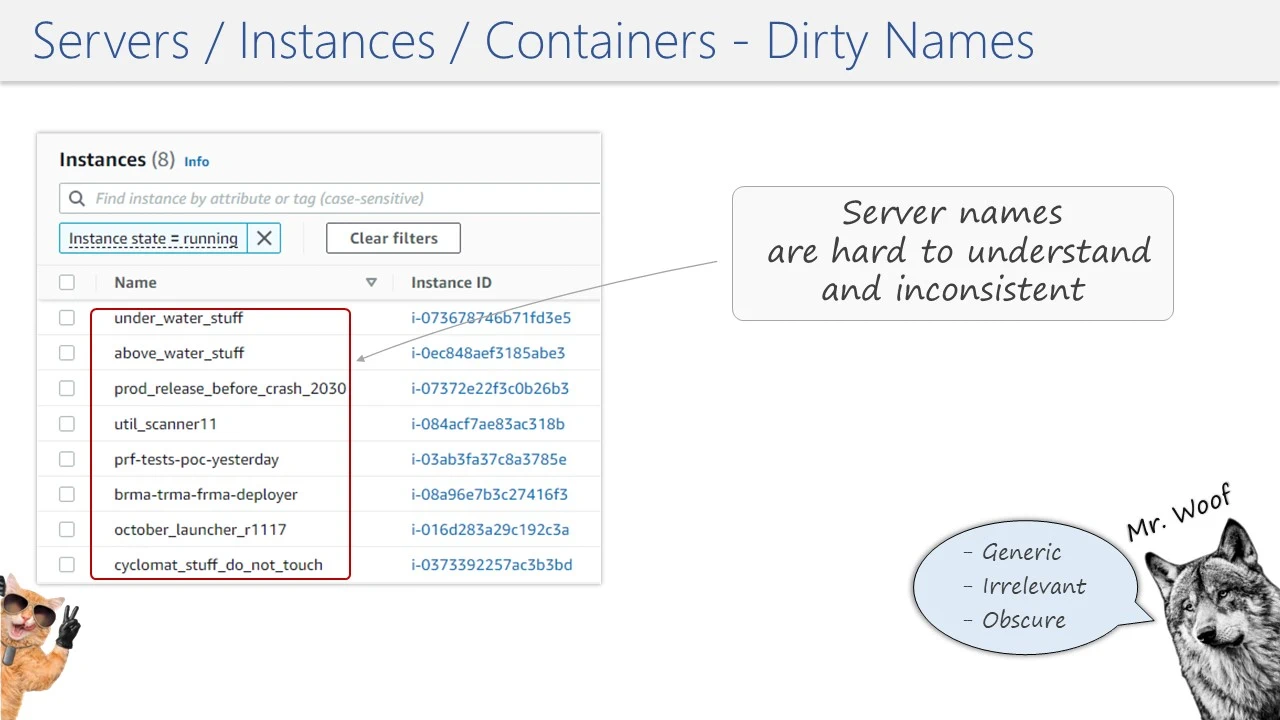Focus the Find instance search field

[340, 199]
